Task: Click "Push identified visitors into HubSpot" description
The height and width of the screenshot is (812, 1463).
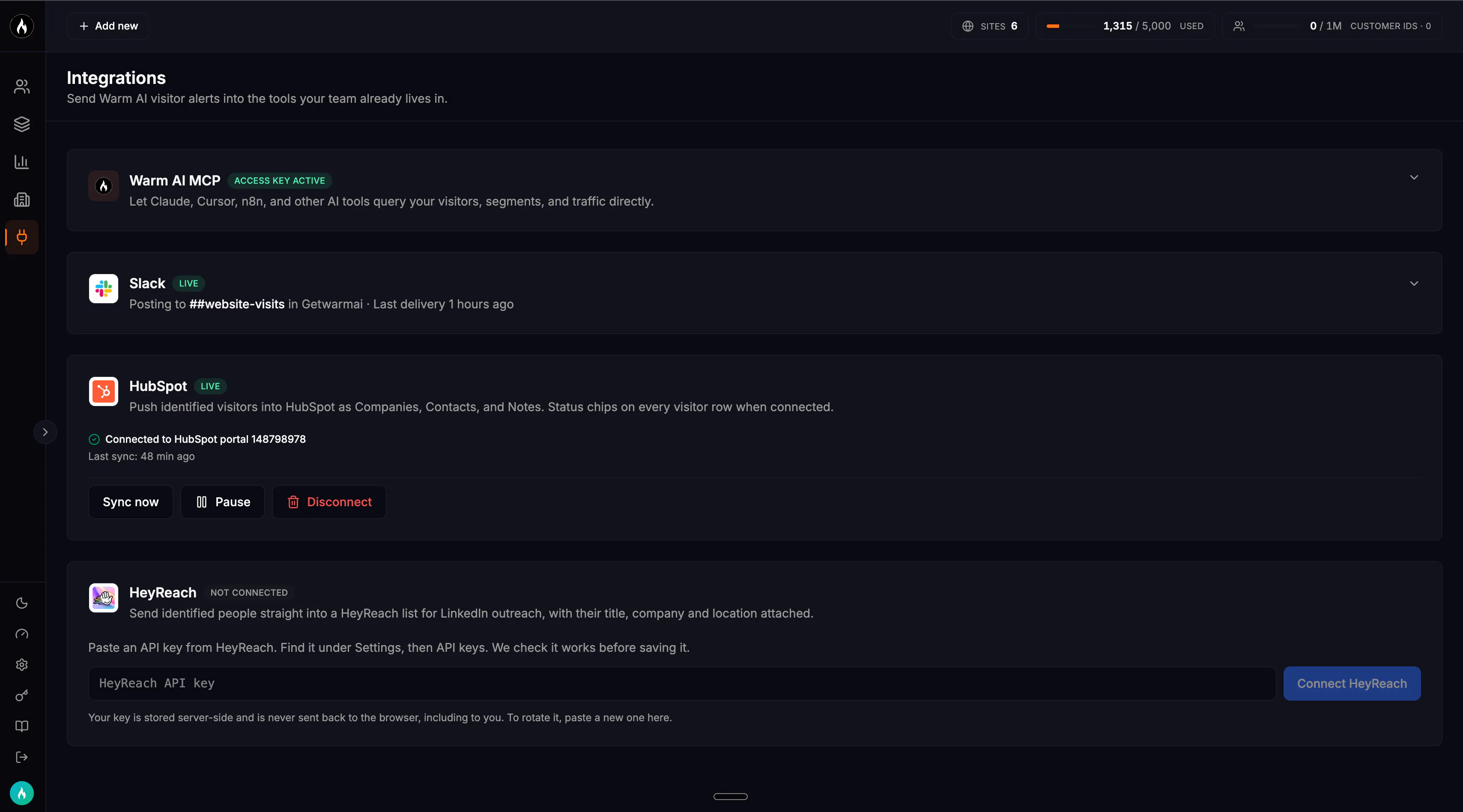Action: click(x=482, y=406)
